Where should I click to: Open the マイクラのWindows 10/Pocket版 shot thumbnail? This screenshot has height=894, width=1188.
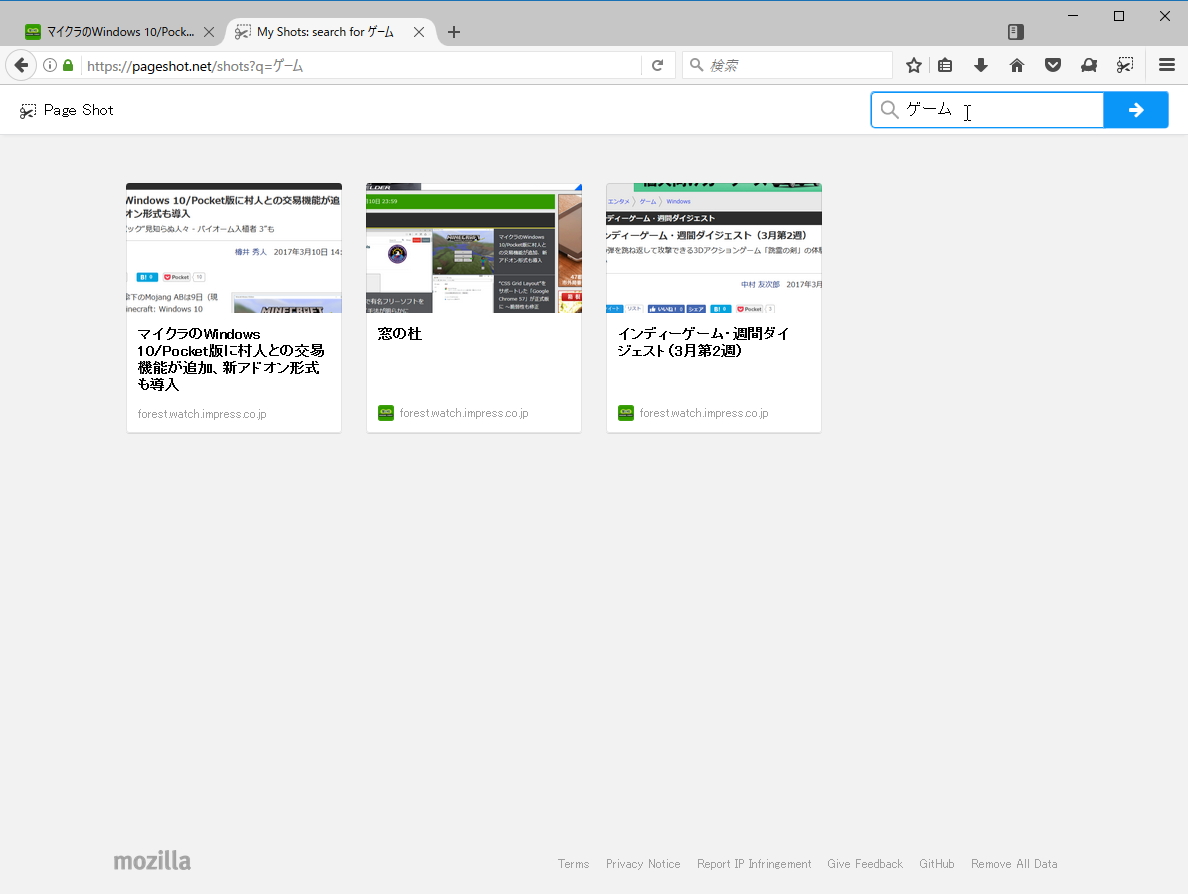[x=234, y=249]
